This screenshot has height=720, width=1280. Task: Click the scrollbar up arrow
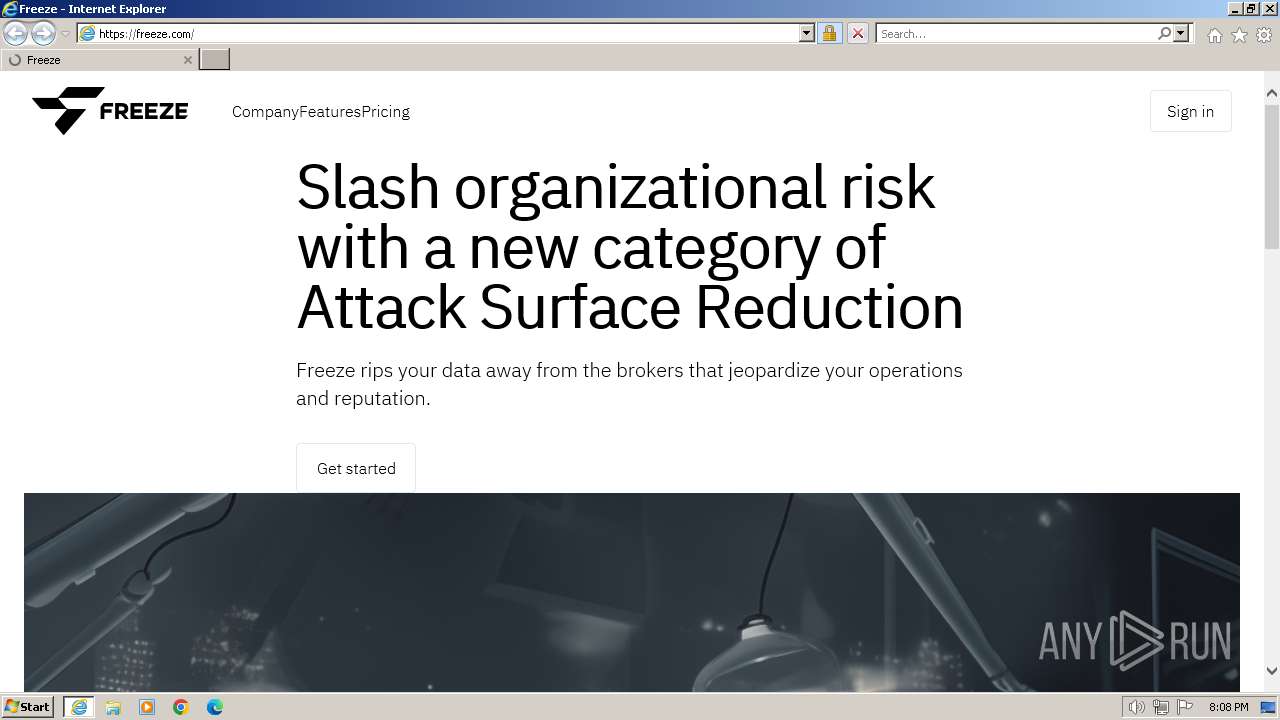coord(1272,93)
